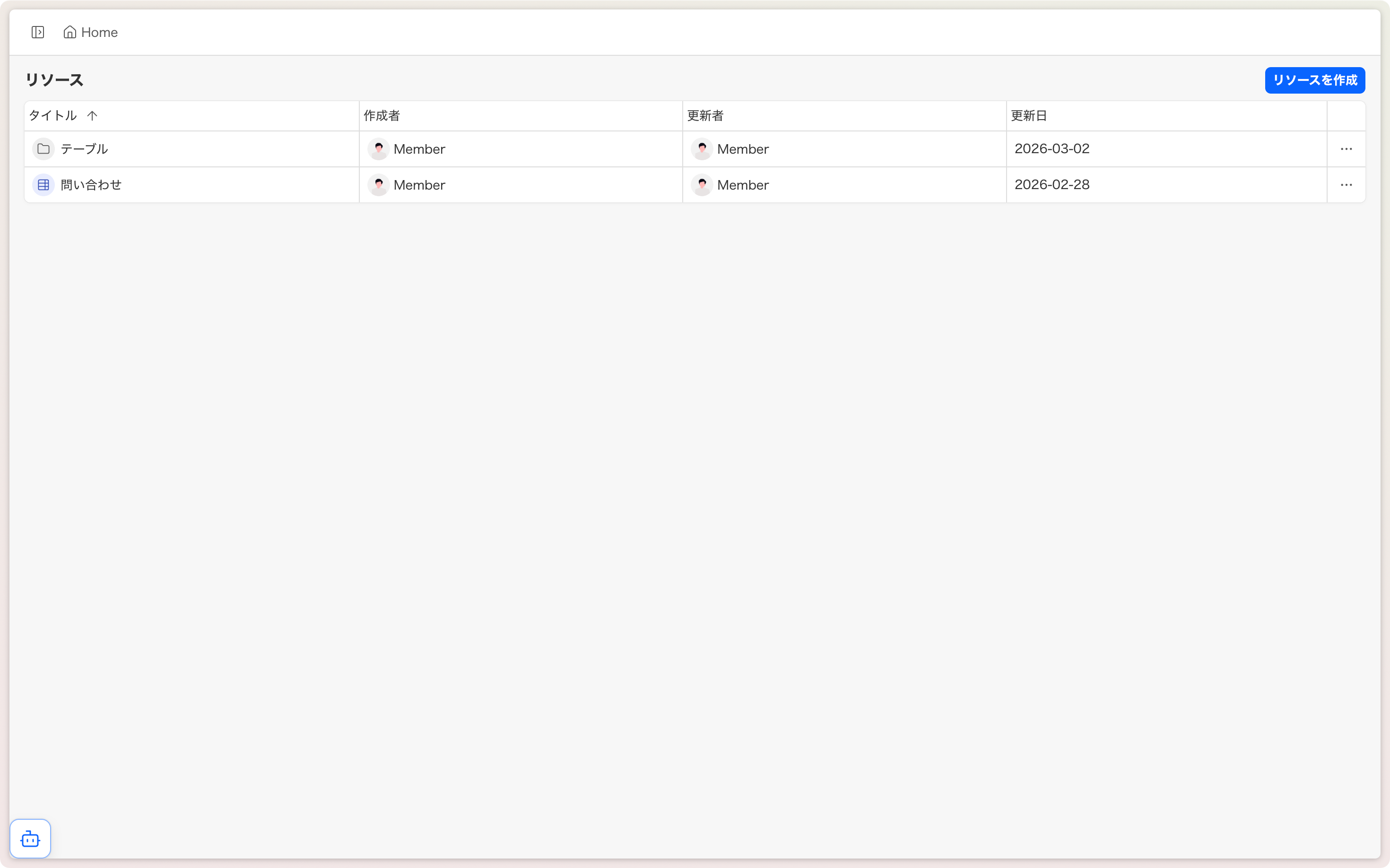Toggle the sidebar panel icon
Viewport: 1390px width, 868px height.
[x=38, y=32]
